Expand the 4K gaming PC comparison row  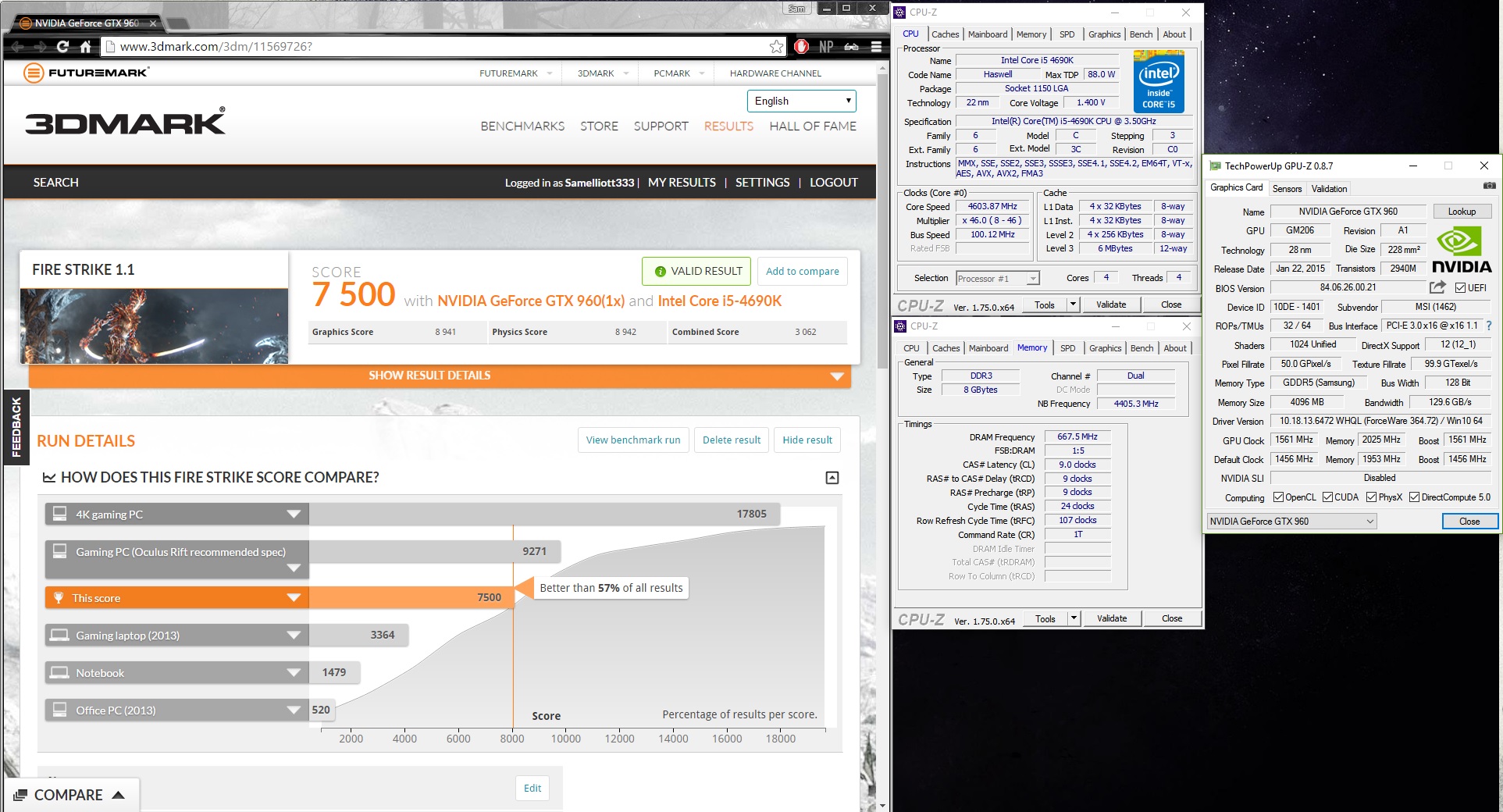[294, 515]
